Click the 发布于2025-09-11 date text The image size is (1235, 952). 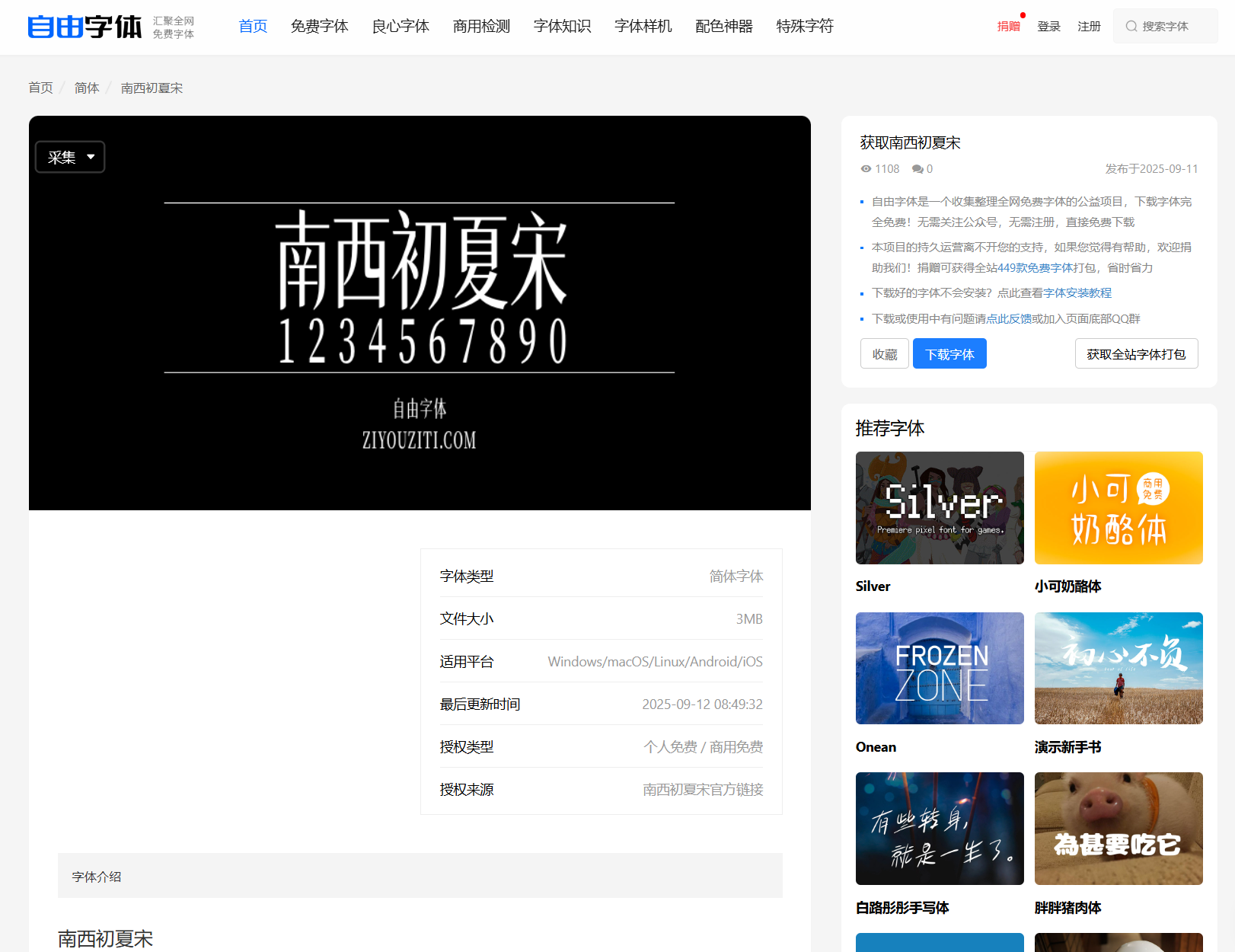click(x=1151, y=169)
